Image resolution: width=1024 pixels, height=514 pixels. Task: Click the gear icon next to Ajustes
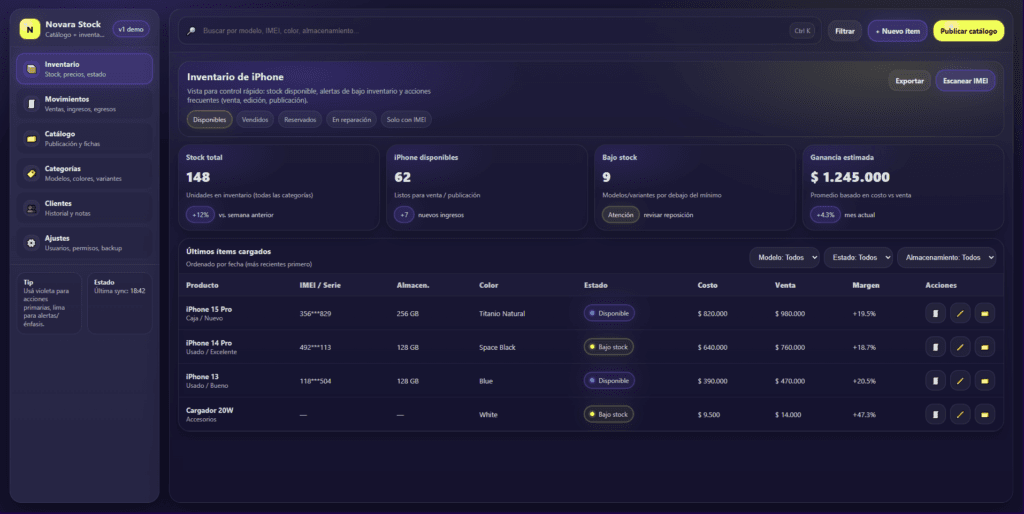[x=32, y=243]
